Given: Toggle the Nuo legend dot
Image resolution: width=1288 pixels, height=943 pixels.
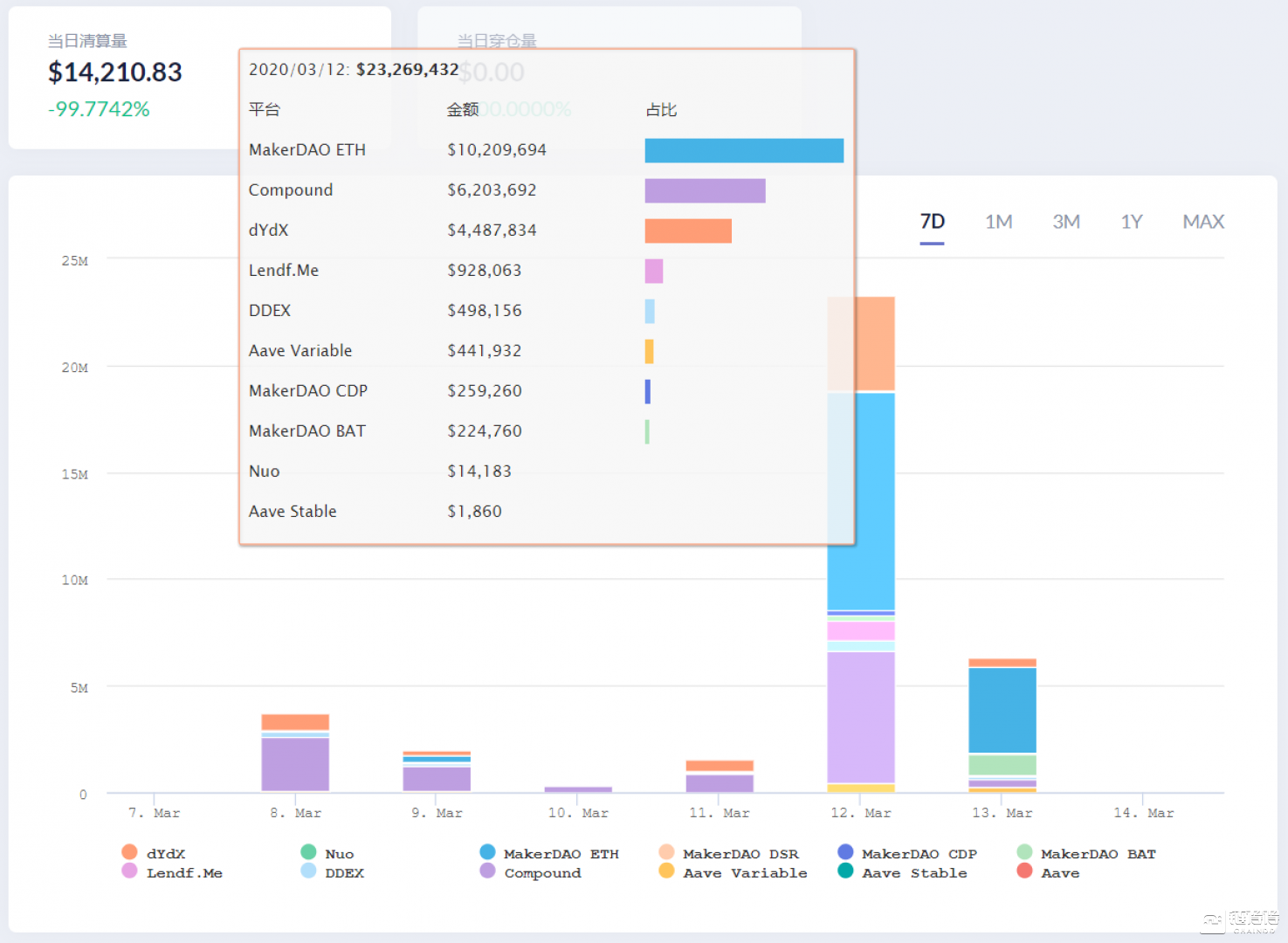Looking at the screenshot, I should [308, 852].
